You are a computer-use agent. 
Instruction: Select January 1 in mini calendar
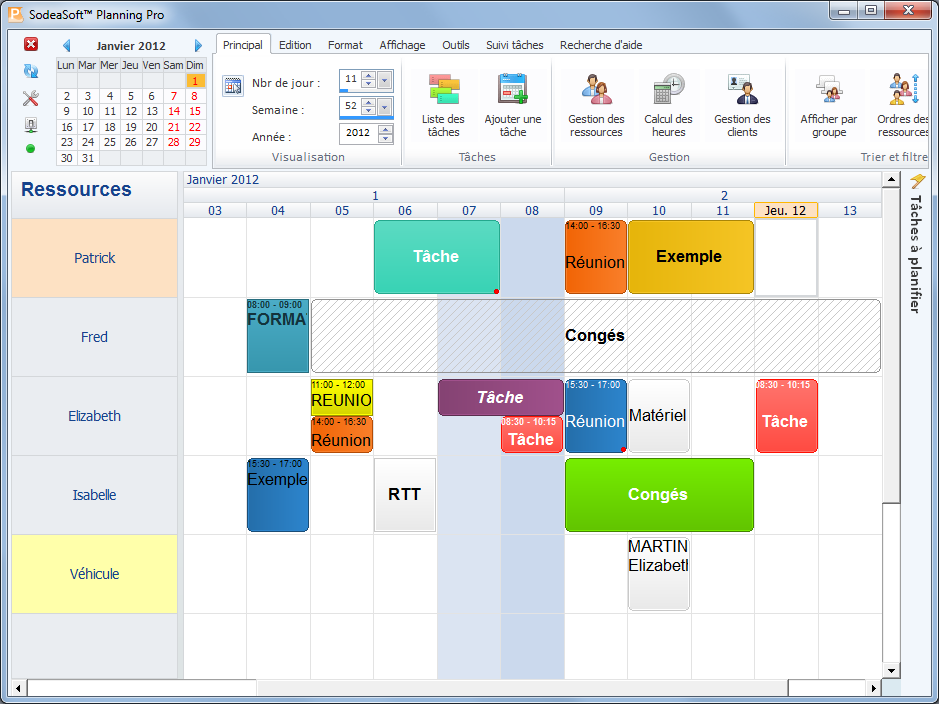click(195, 80)
